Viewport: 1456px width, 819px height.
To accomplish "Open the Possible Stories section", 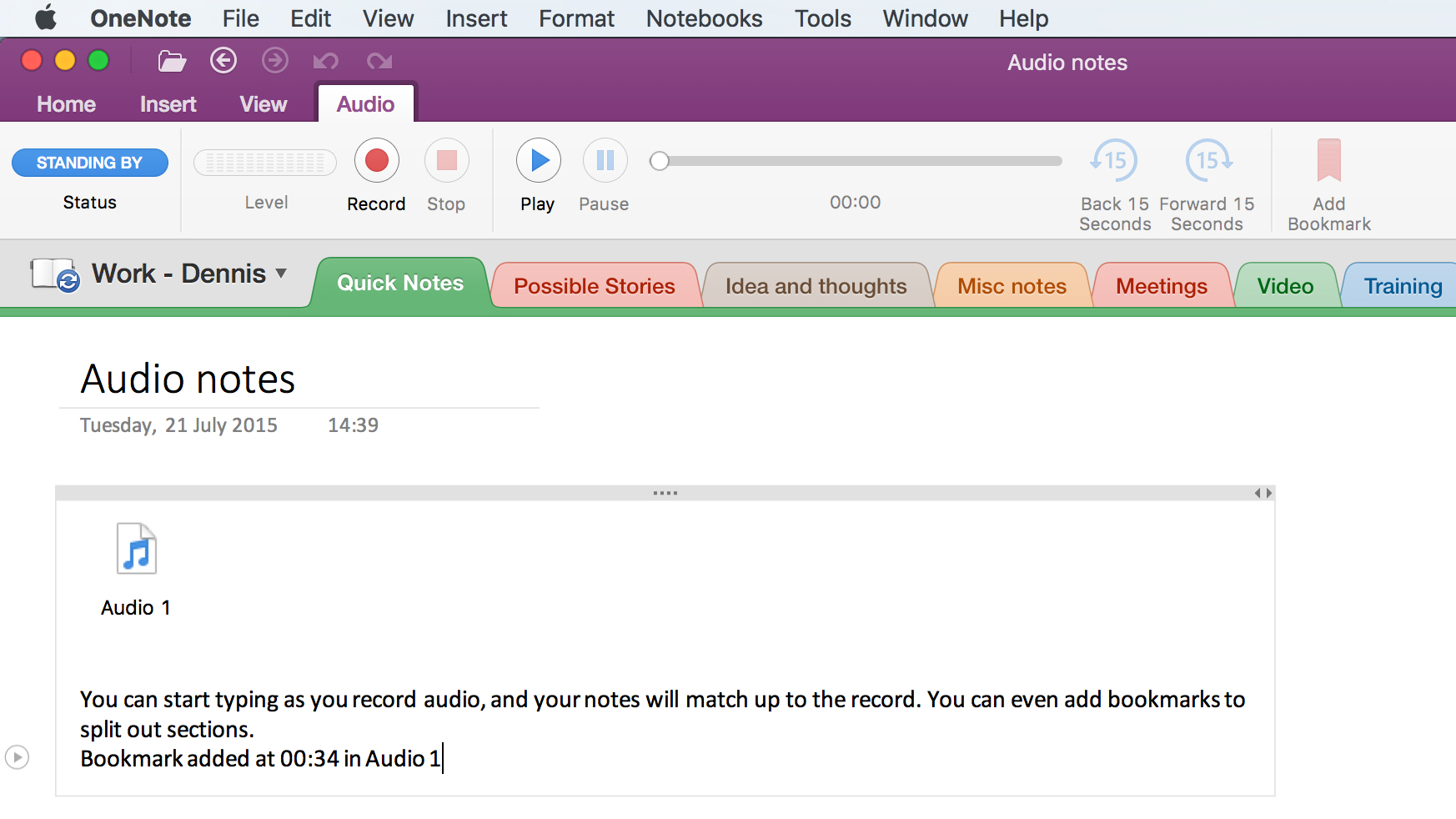I will click(x=594, y=285).
